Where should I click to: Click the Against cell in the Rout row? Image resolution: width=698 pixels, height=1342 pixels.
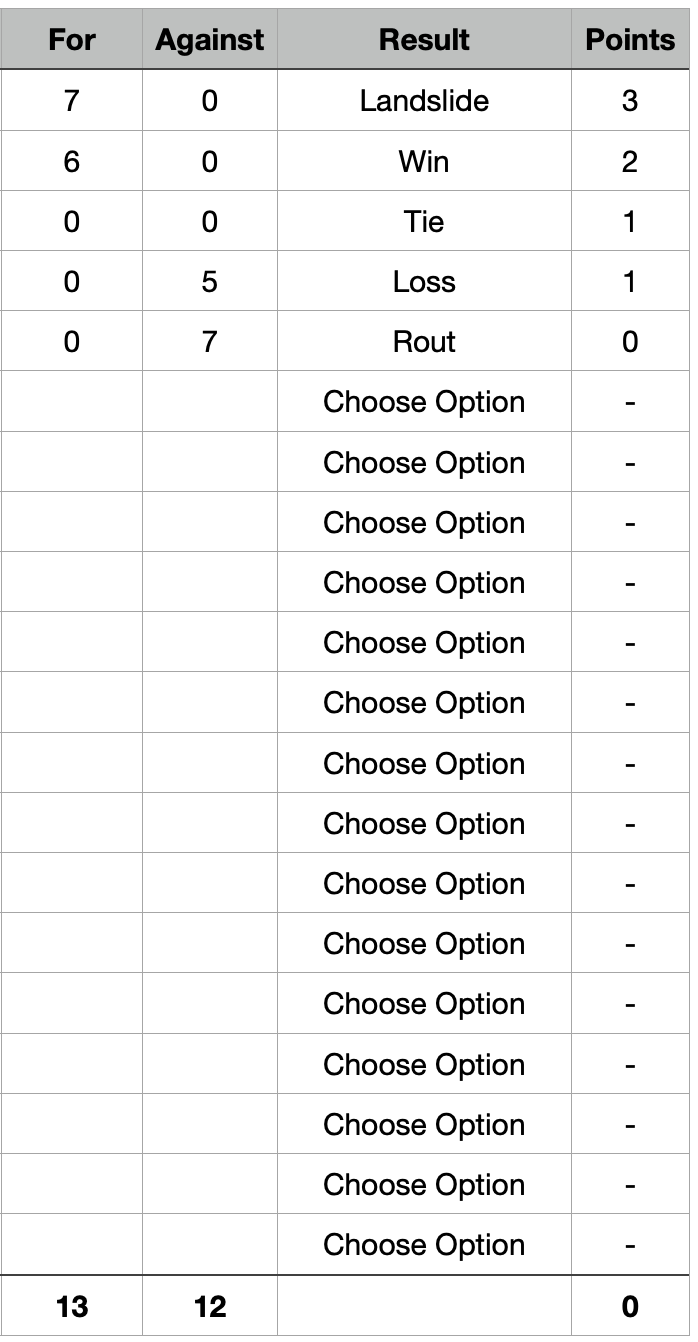(x=210, y=342)
